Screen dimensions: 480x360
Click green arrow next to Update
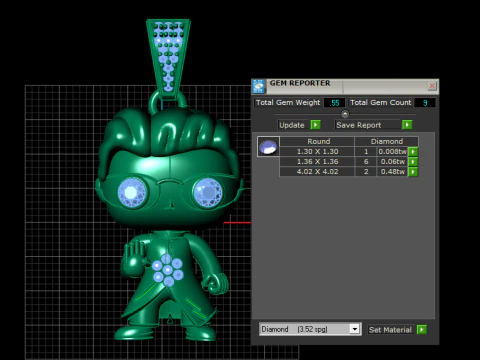pos(315,125)
